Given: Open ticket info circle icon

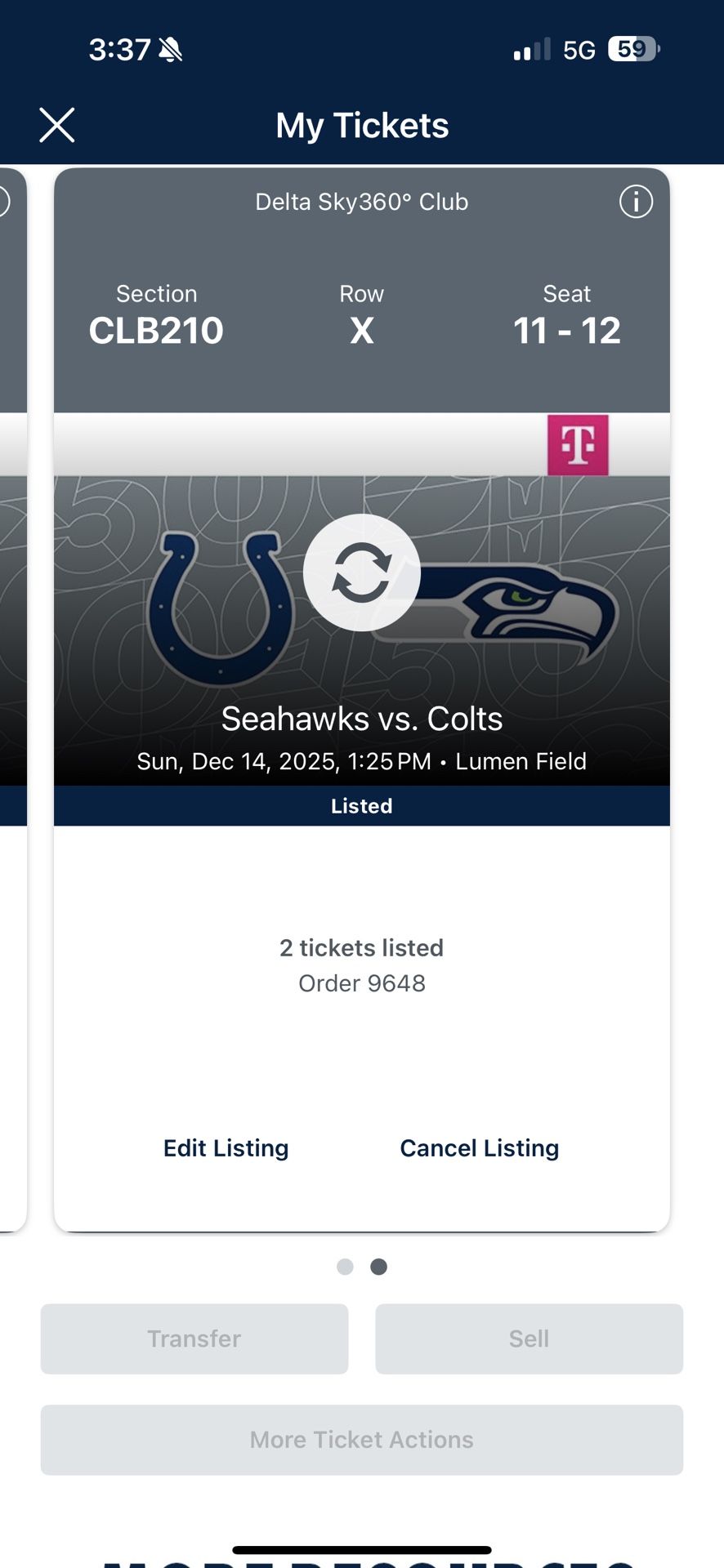Looking at the screenshot, I should pos(636,201).
